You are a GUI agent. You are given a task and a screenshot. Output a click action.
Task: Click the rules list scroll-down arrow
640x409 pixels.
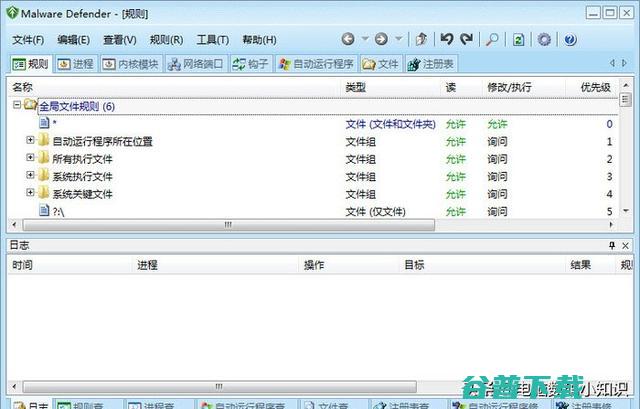(x=626, y=211)
